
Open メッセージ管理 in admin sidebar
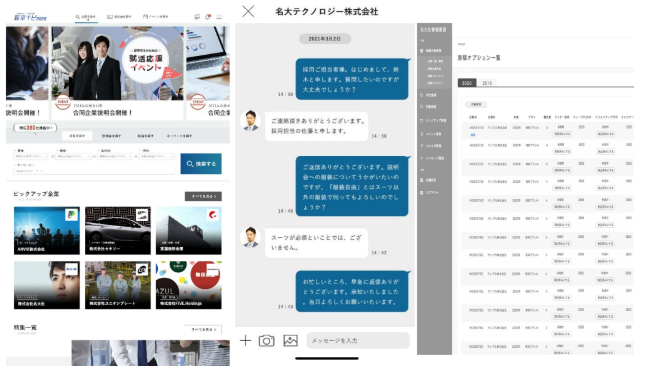433,158
